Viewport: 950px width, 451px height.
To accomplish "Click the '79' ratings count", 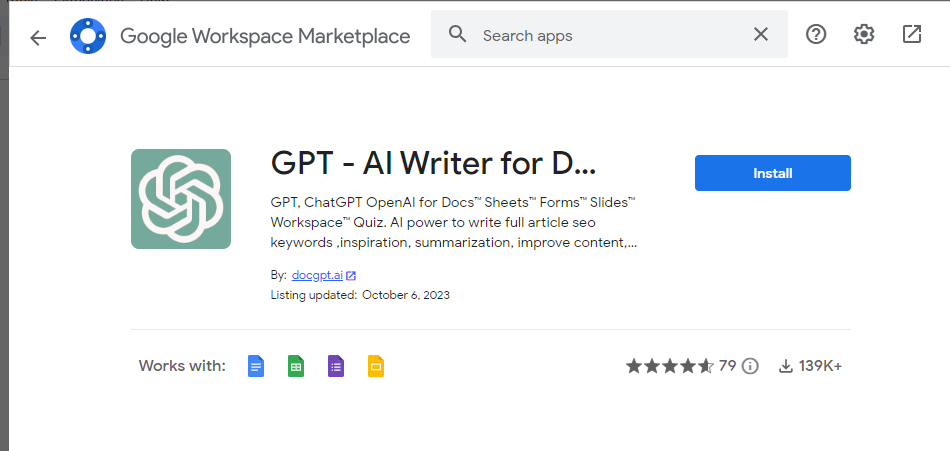I will [x=727, y=366].
